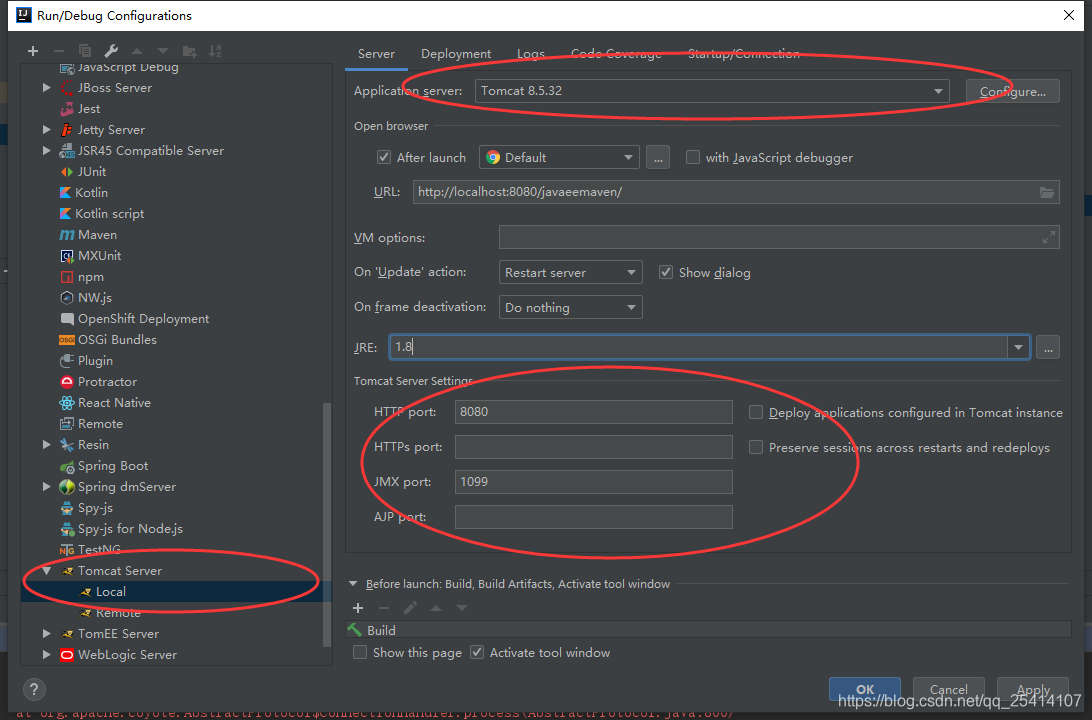Create new folder icon in toolbar
The image size is (1092, 720).
[x=189, y=51]
